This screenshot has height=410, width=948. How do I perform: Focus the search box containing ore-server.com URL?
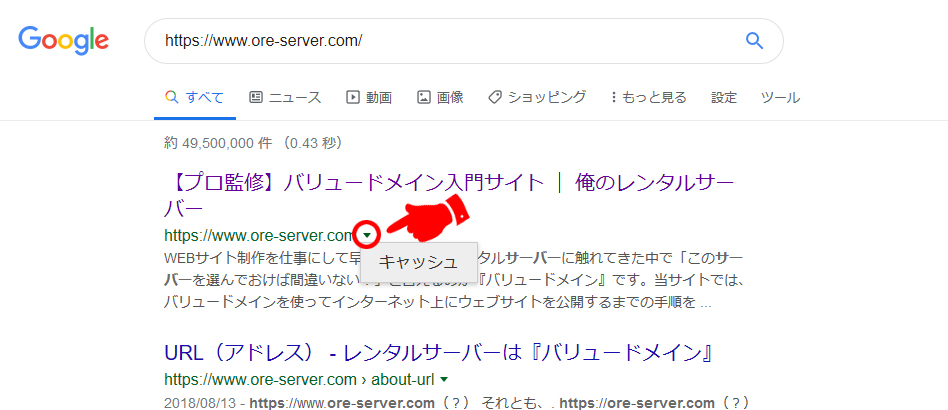click(x=440, y=41)
